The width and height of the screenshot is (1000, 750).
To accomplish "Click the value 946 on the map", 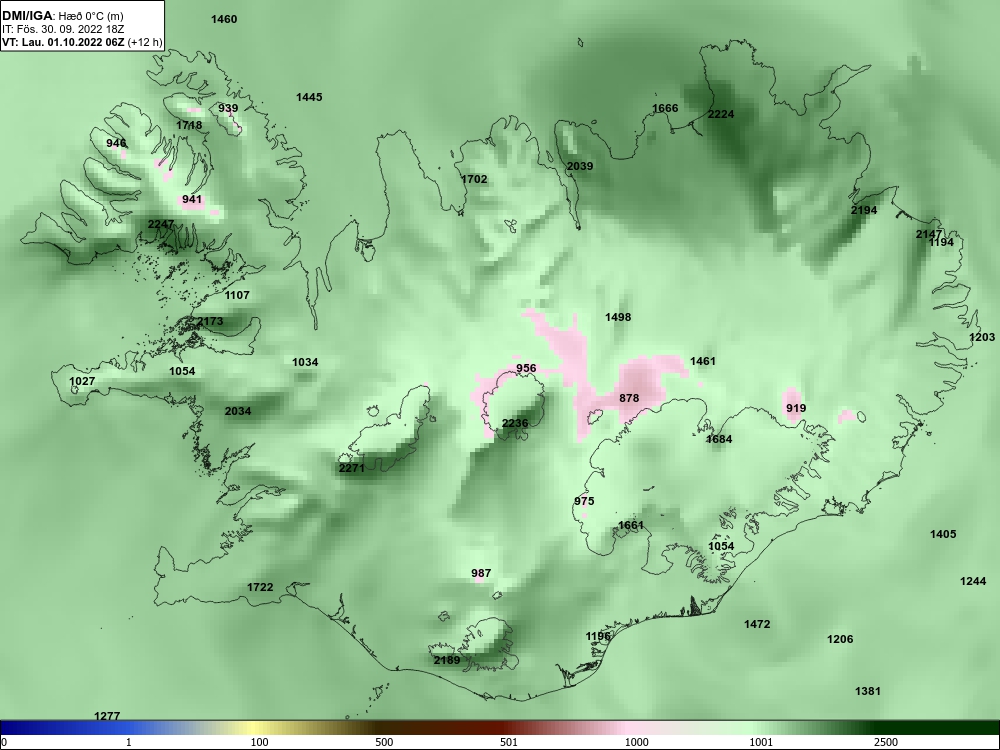I will coord(116,143).
